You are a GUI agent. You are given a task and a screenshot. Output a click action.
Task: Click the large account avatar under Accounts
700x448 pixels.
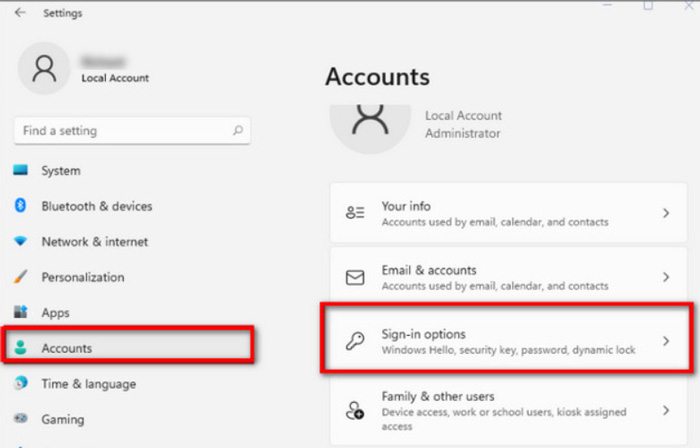(x=370, y=127)
